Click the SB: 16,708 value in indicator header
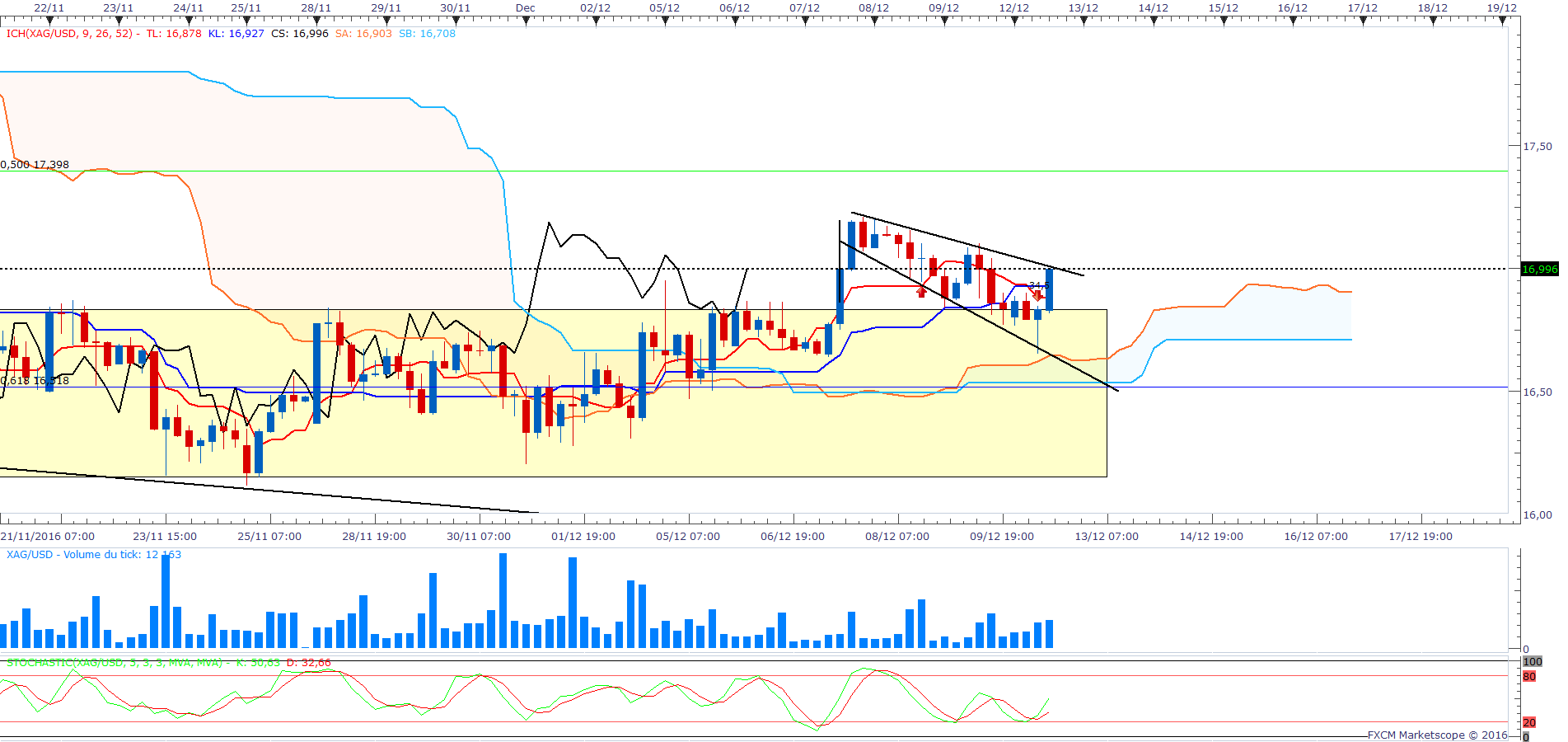The width and height of the screenshot is (1568, 742). point(427,34)
